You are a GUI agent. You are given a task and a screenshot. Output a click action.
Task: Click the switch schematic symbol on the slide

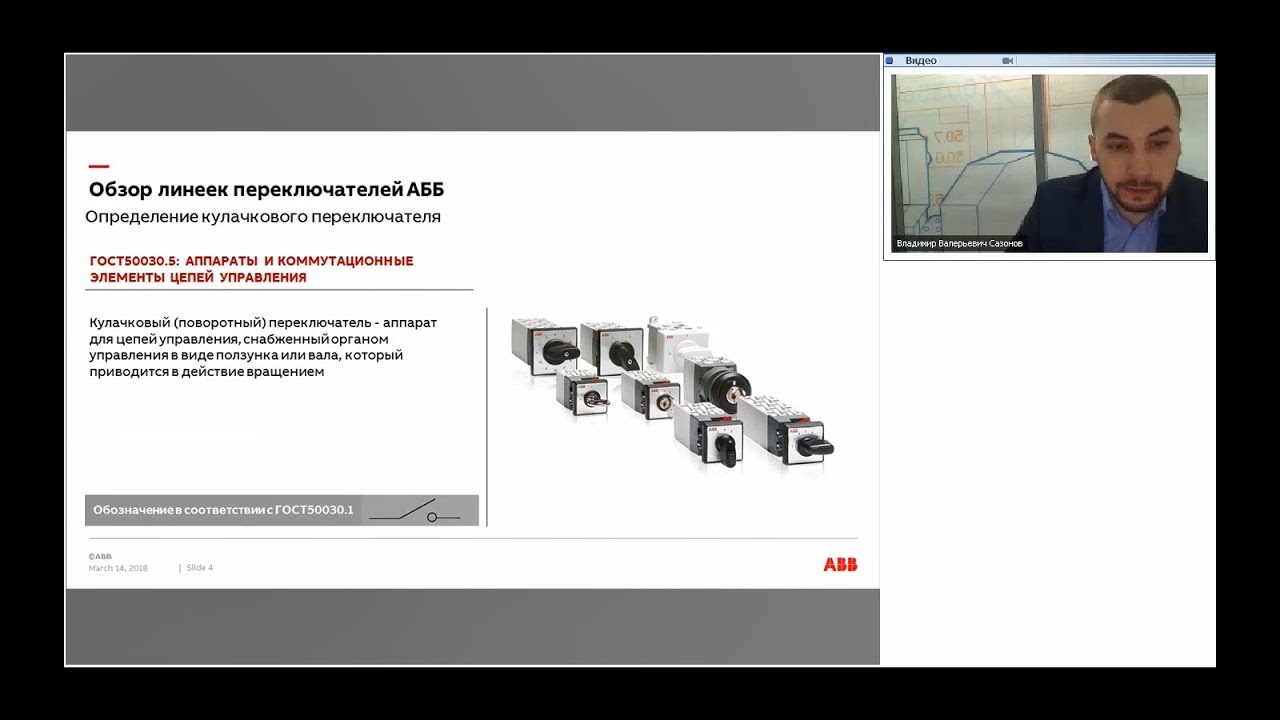[x=414, y=510]
